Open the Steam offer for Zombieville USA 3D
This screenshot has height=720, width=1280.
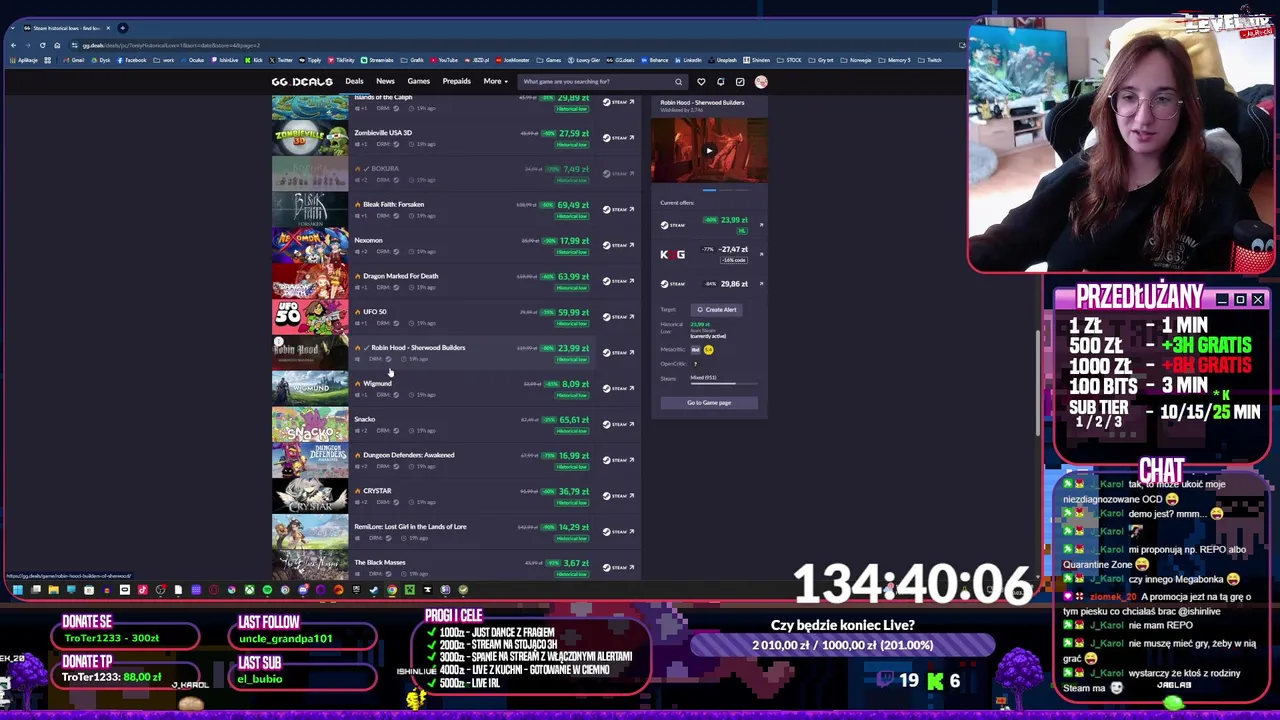[x=619, y=138]
